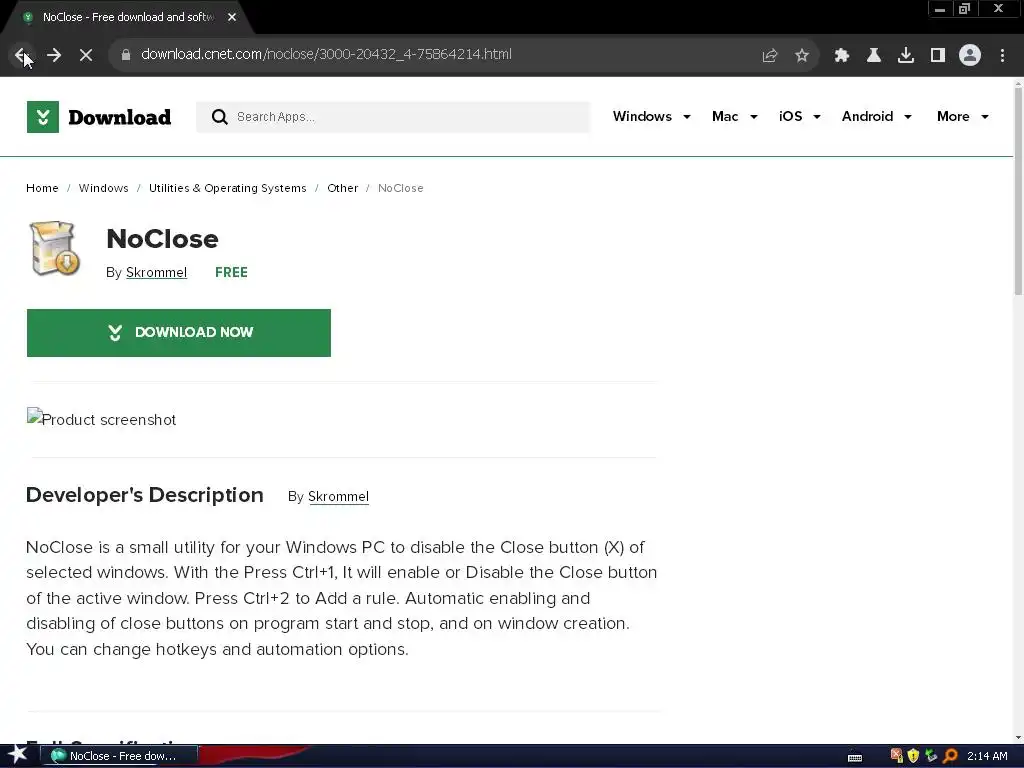The image size is (1024, 768).
Task: Go to Home breadcrumb
Action: [42, 188]
